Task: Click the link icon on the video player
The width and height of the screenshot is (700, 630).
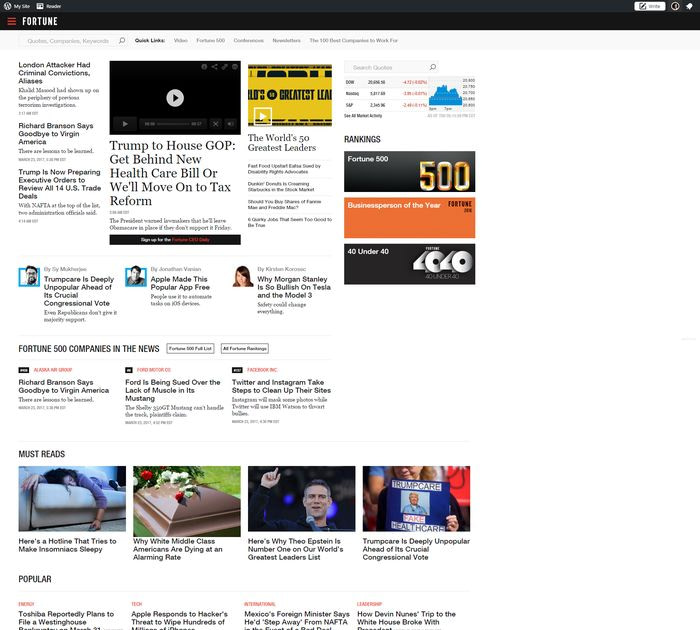Action: (225, 67)
